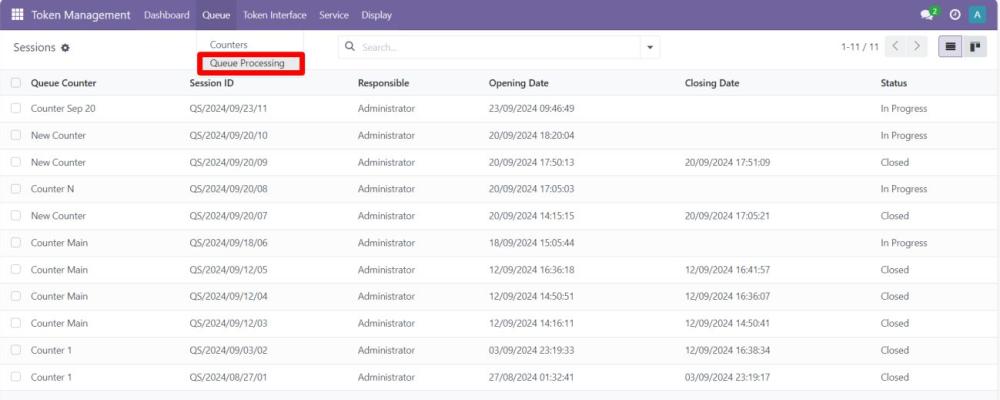Choose Counters in Queue menu
This screenshot has height=400, width=1000.
coord(229,45)
